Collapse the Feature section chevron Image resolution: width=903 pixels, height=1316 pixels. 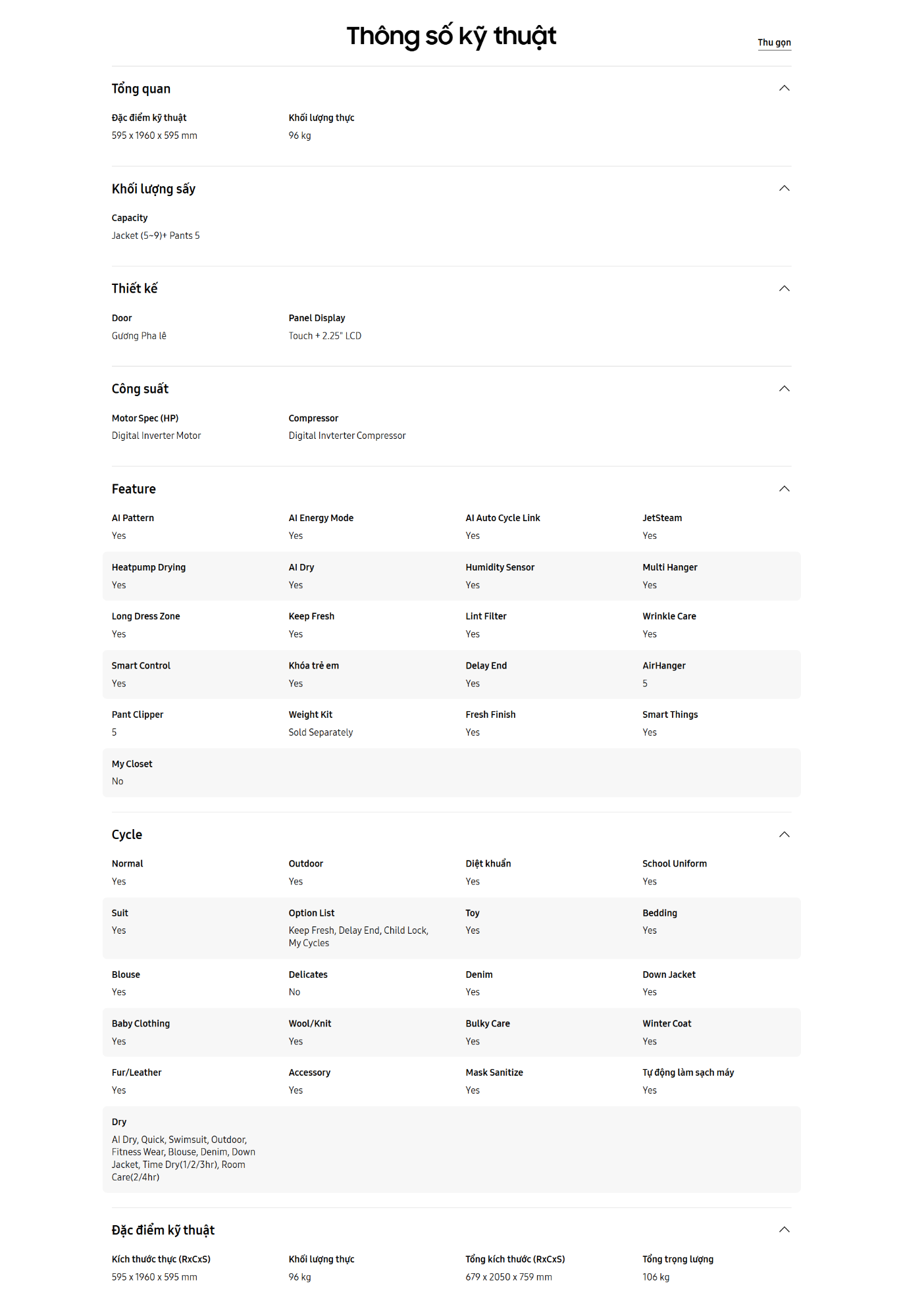(784, 488)
